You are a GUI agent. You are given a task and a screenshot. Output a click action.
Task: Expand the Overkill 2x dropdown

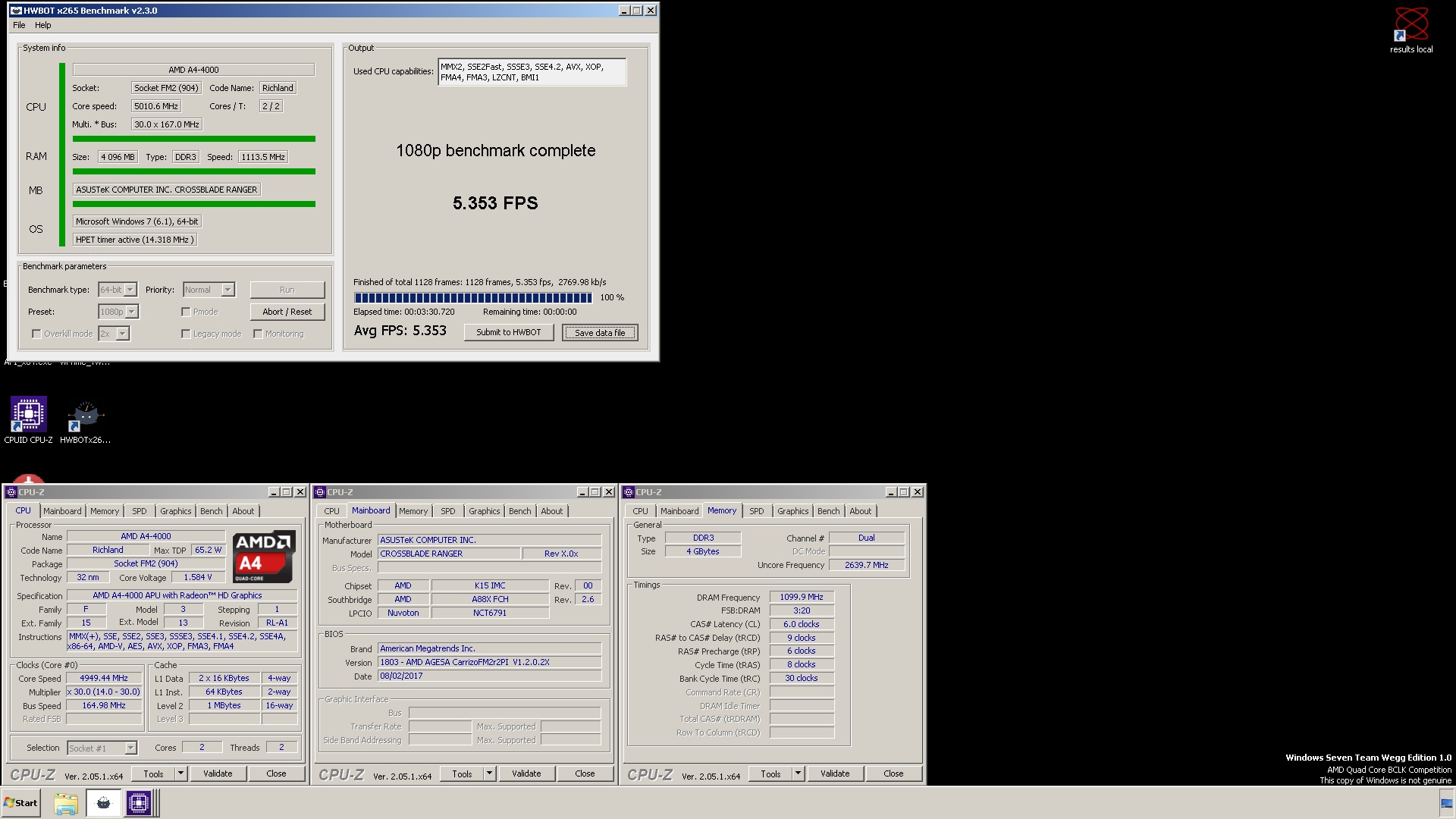click(123, 334)
